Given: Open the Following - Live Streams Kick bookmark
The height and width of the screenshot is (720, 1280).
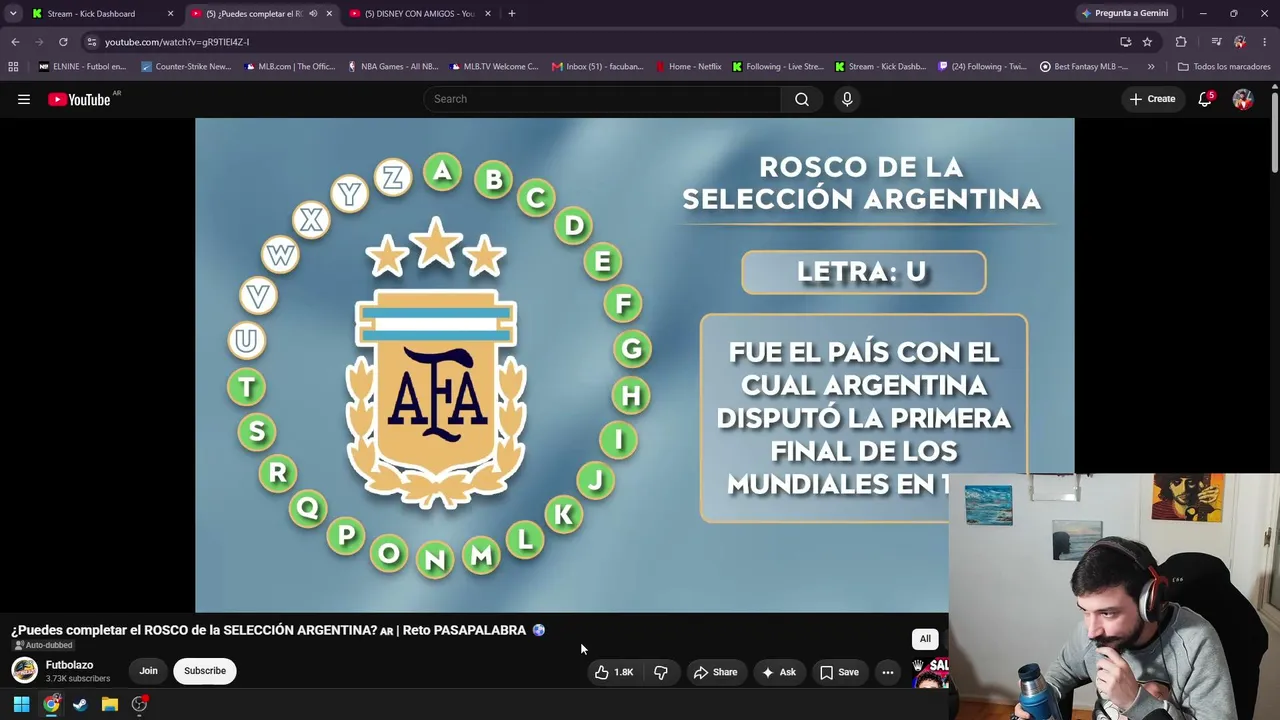Looking at the screenshot, I should [x=778, y=67].
